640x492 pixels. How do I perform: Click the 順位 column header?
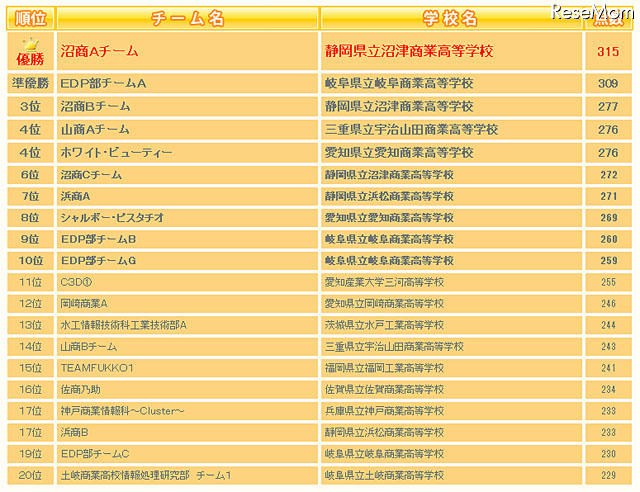(30, 19)
